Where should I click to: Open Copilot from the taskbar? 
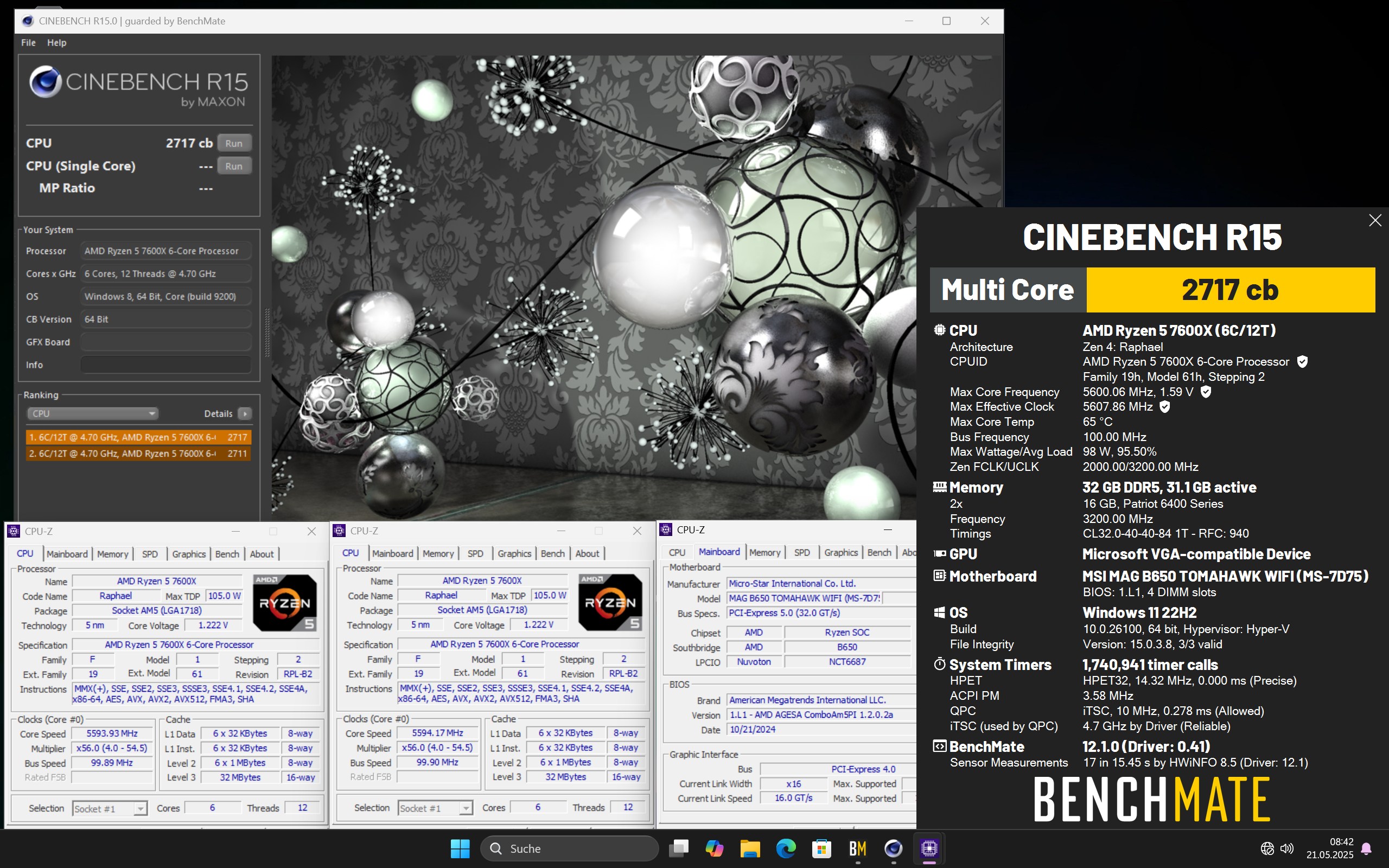coord(714,848)
